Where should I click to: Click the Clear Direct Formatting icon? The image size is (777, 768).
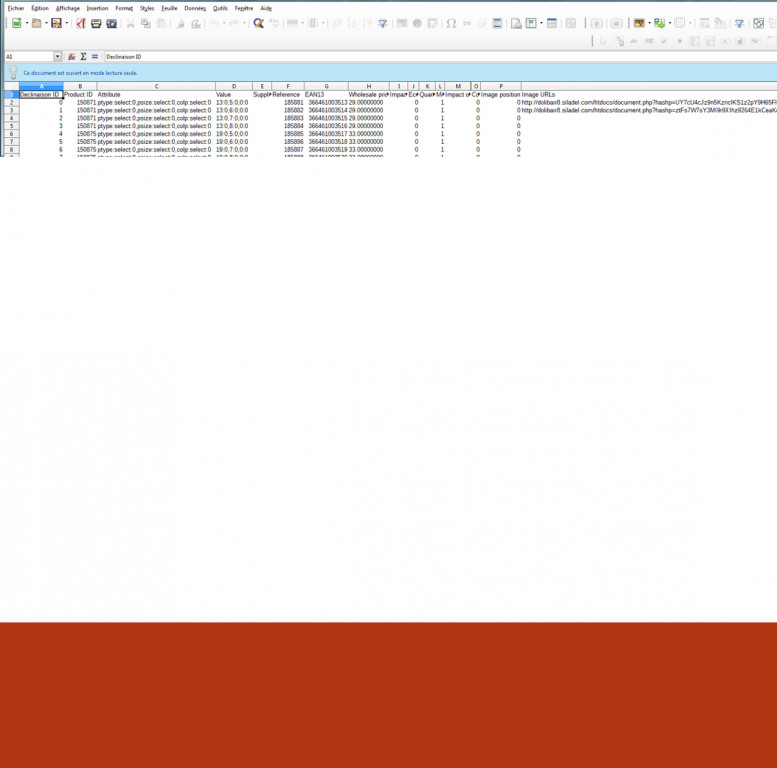click(x=196, y=23)
